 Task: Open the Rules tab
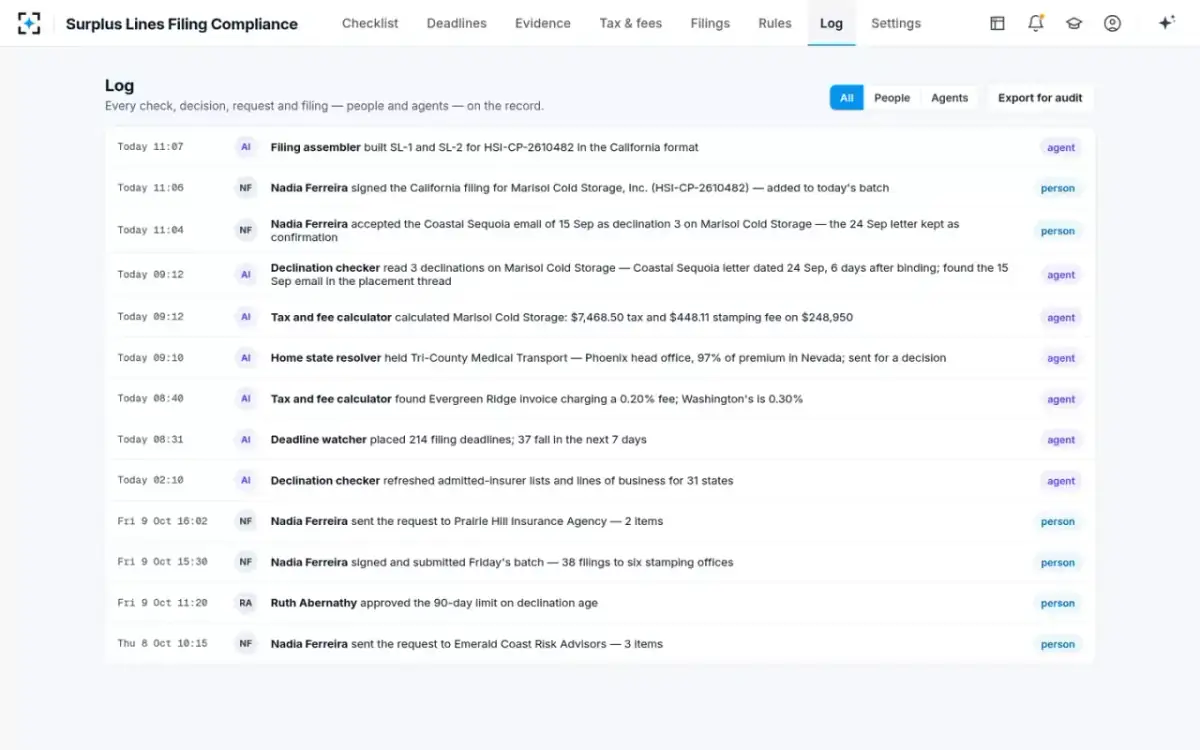click(775, 23)
